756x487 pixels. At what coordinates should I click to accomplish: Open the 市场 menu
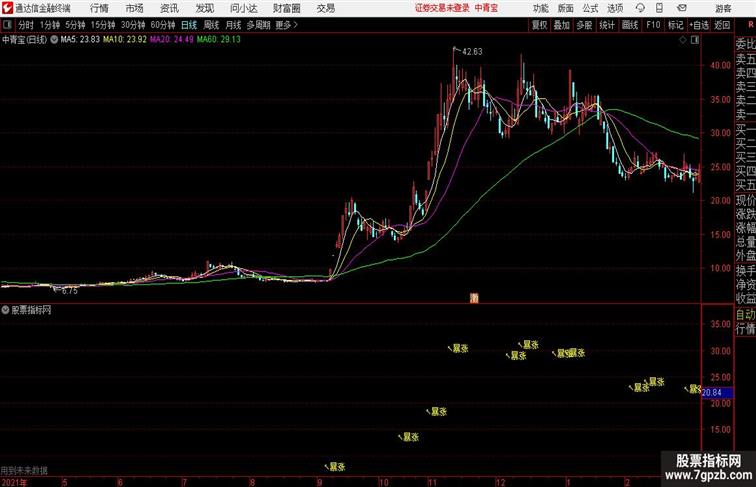coord(134,8)
